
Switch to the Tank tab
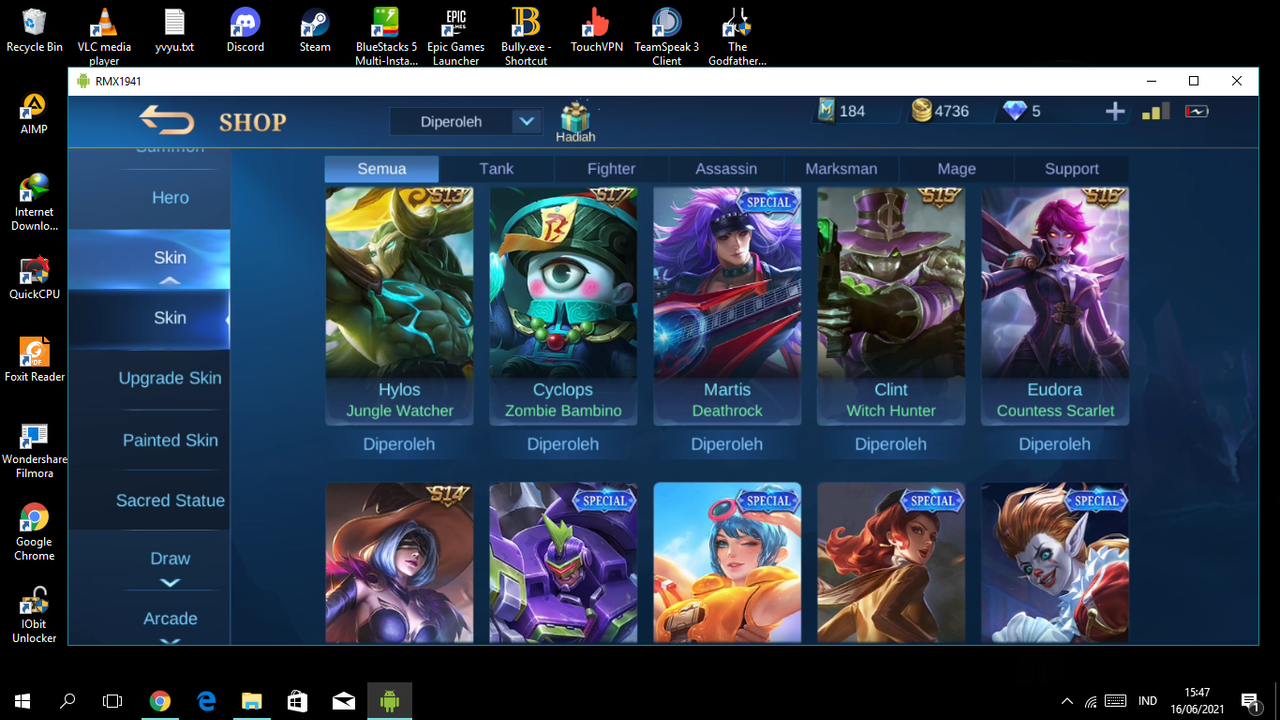[496, 169]
